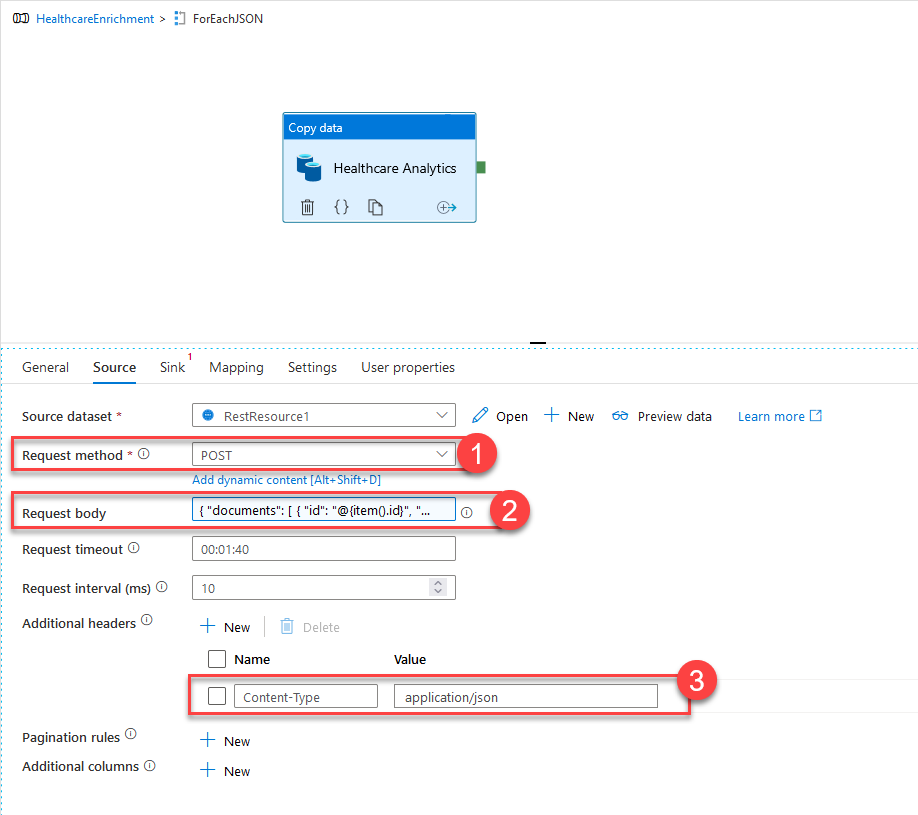Open the Mapping tab
The image size is (918, 815).
[236, 367]
